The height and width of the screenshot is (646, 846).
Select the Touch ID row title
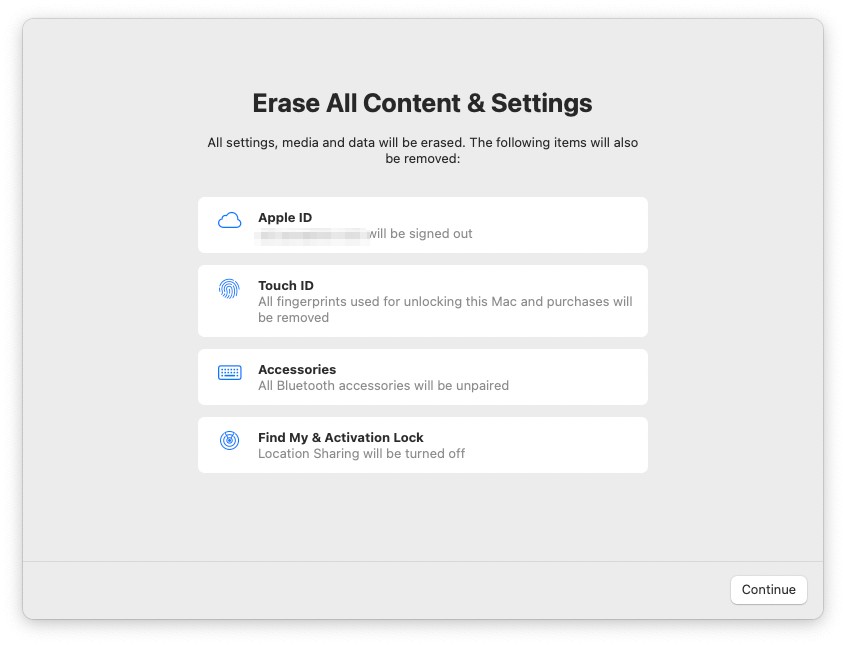tap(286, 286)
